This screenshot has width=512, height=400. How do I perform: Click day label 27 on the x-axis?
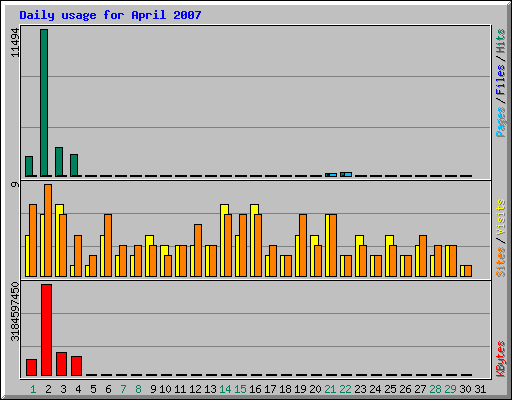tap(420, 389)
